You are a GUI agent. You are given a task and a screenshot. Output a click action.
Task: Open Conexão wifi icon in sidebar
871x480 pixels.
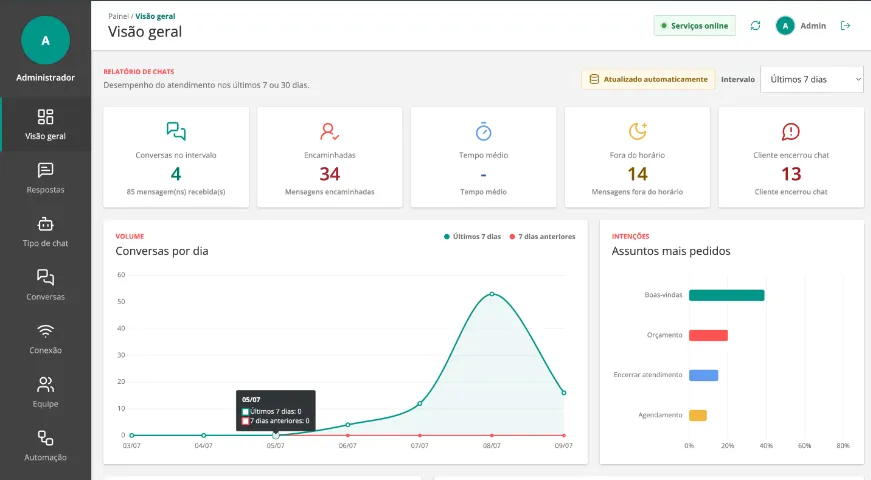click(46, 332)
